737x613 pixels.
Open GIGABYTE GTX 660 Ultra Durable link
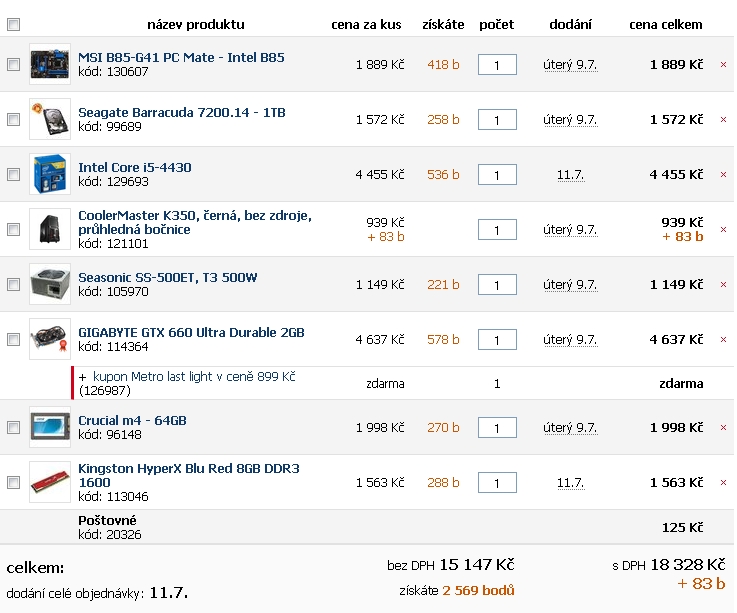pyautogui.click(x=191, y=332)
